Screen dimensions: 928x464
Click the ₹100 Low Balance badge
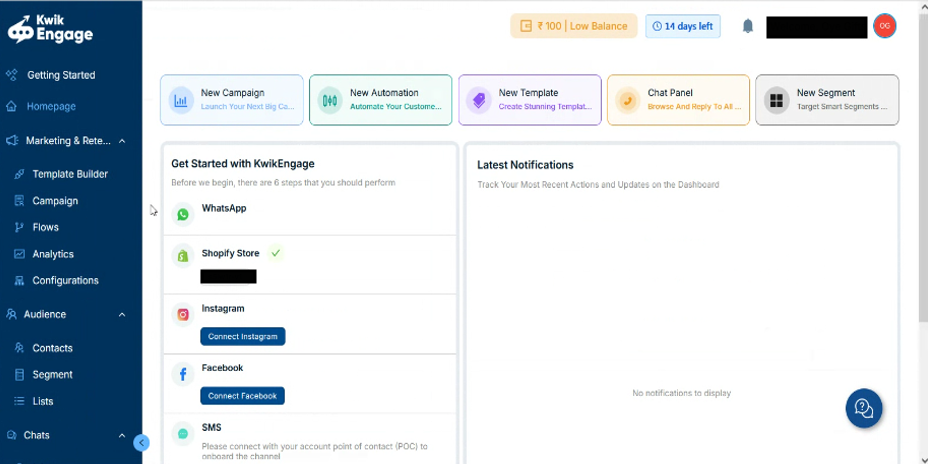pos(574,26)
